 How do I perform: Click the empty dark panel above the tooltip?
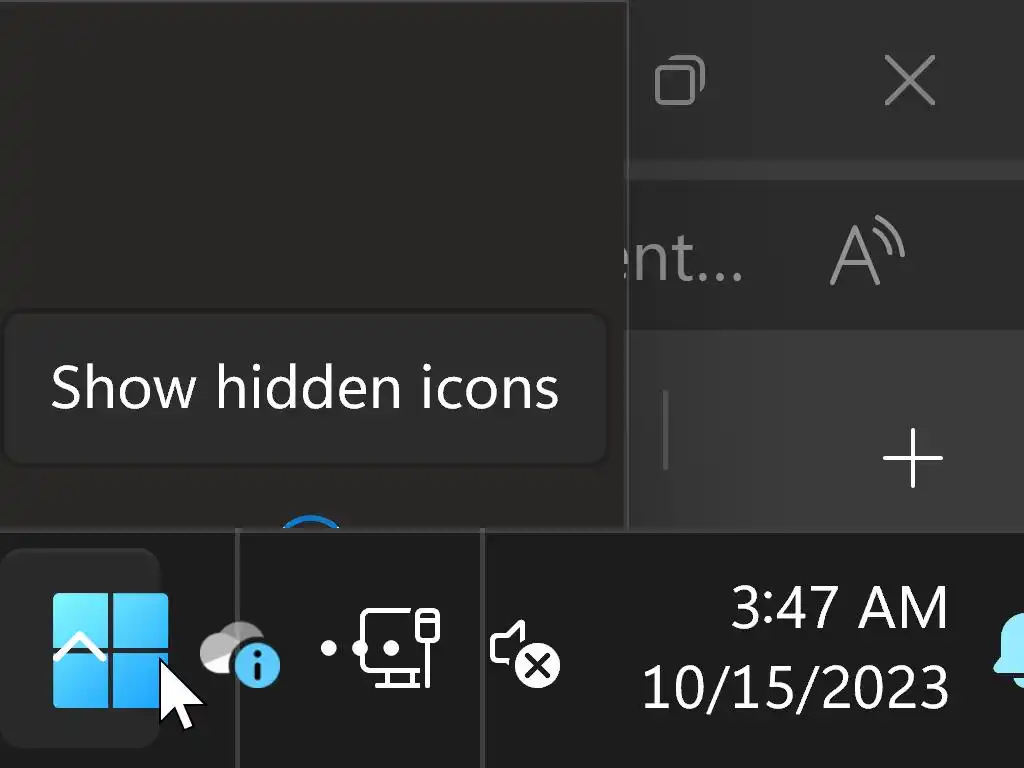coord(310,150)
